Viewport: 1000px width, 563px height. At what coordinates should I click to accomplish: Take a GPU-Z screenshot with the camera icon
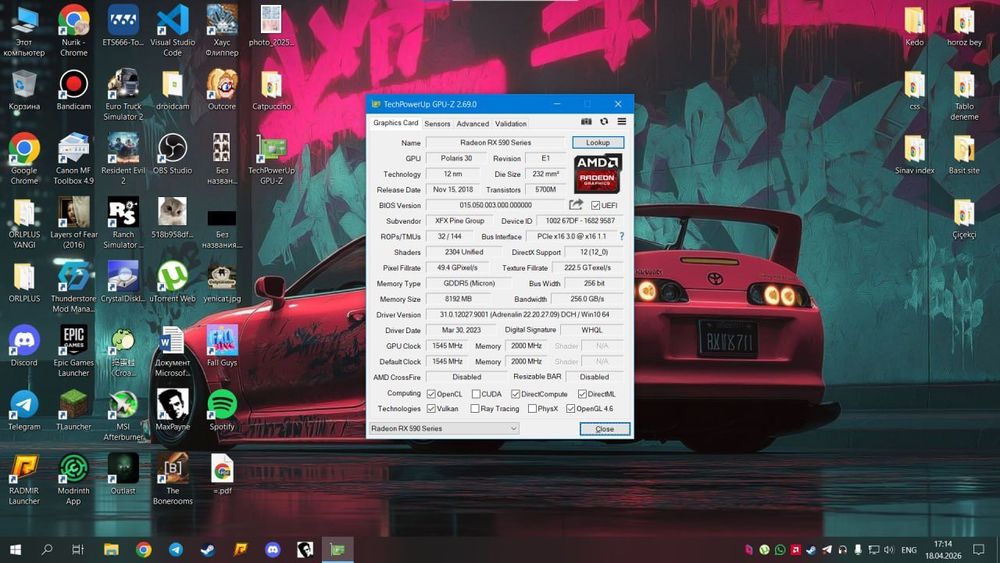tap(586, 122)
